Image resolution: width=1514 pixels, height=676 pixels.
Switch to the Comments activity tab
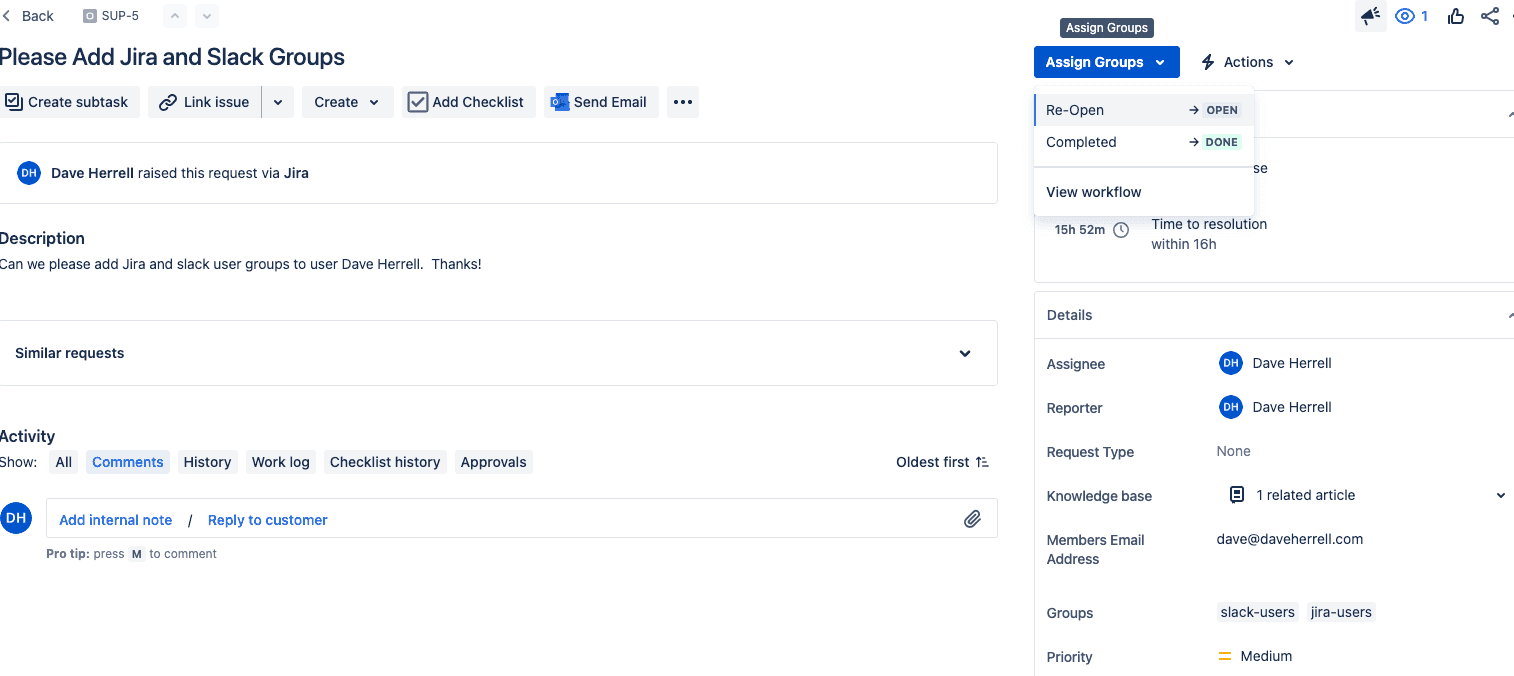tap(128, 462)
